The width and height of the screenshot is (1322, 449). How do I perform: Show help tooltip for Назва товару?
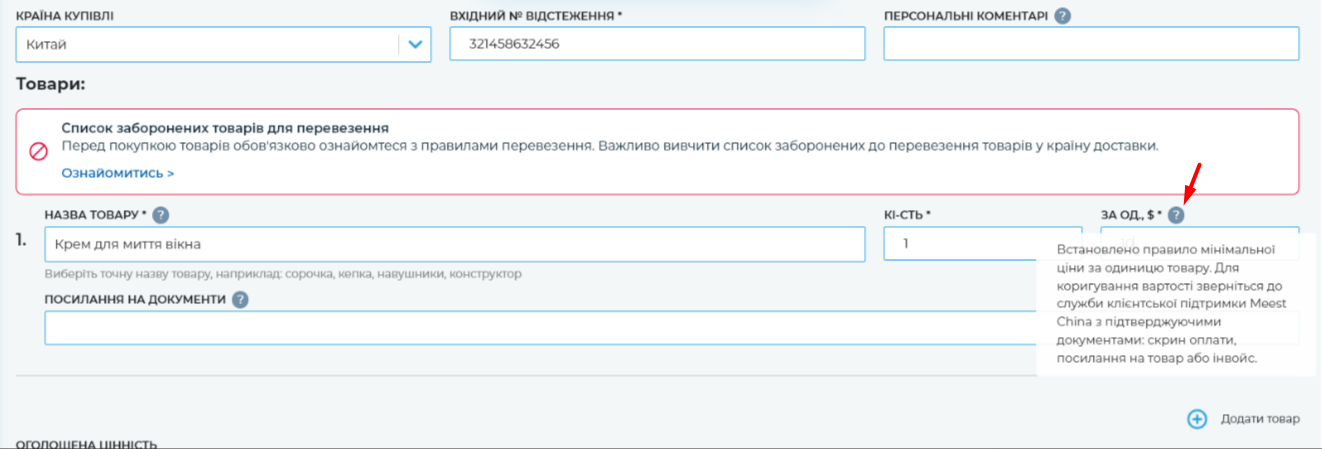(x=161, y=214)
